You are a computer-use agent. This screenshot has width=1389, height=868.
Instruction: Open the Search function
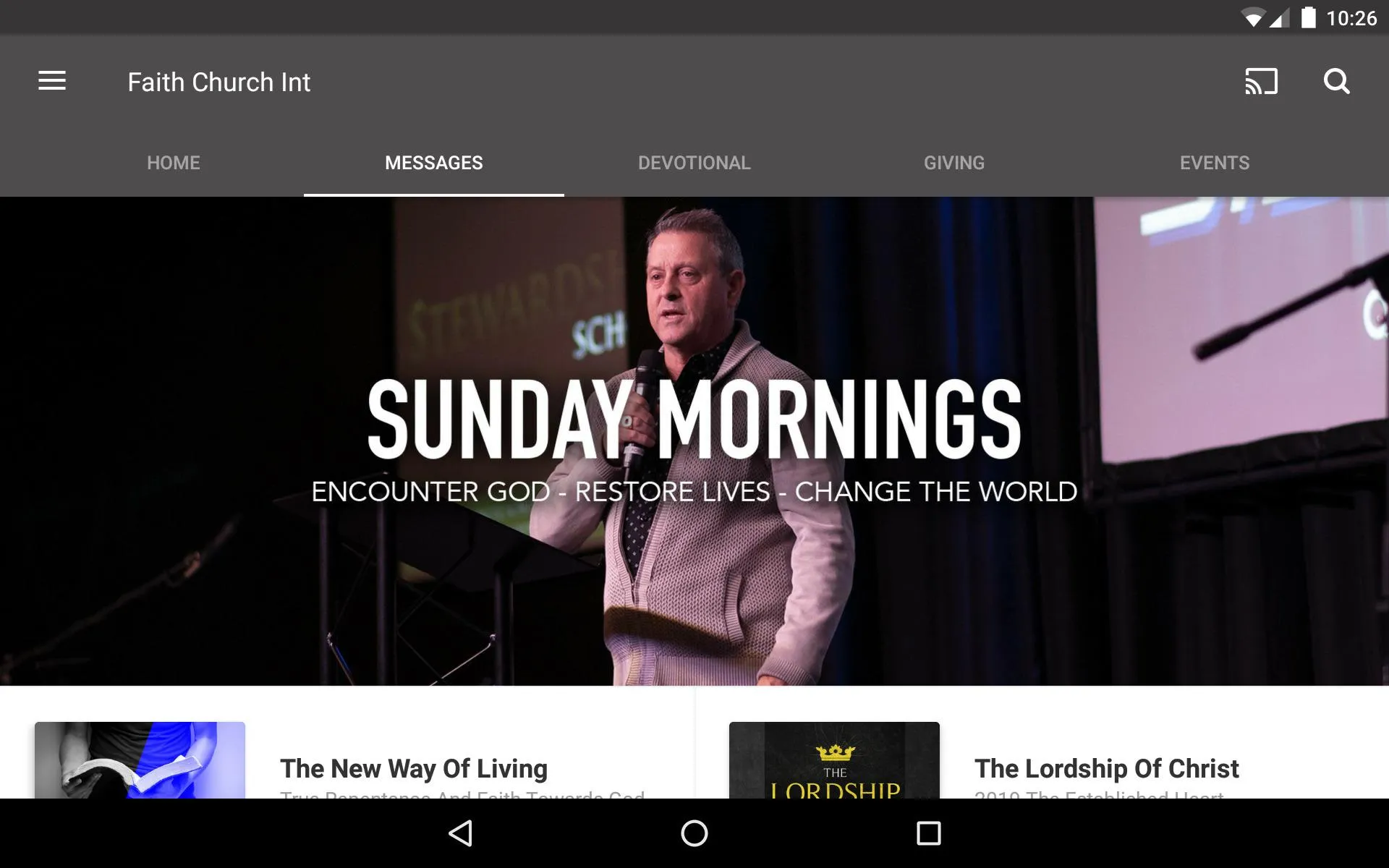tap(1337, 81)
